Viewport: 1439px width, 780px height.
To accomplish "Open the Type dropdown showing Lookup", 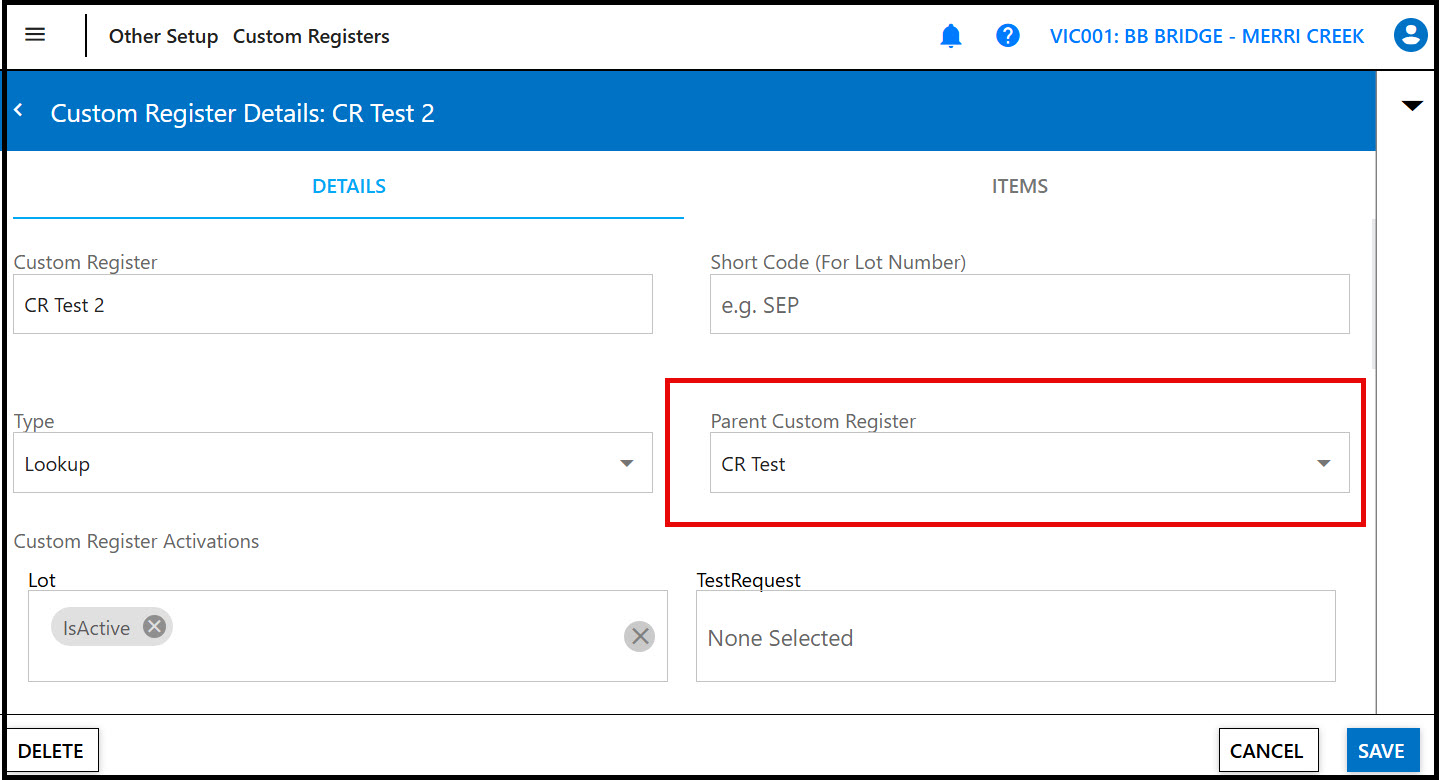I will point(333,463).
